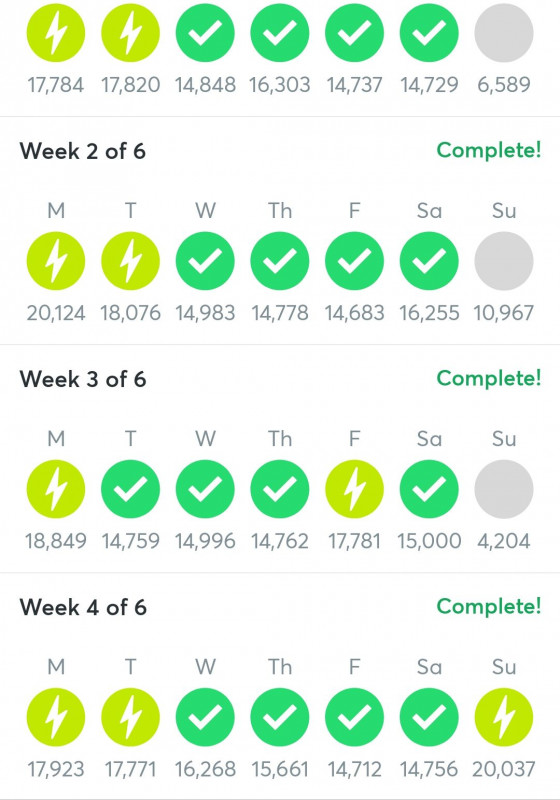The height and width of the screenshot is (800, 560).
Task: Tap Thursday checkmark with 15,661 steps
Action: (x=279, y=717)
